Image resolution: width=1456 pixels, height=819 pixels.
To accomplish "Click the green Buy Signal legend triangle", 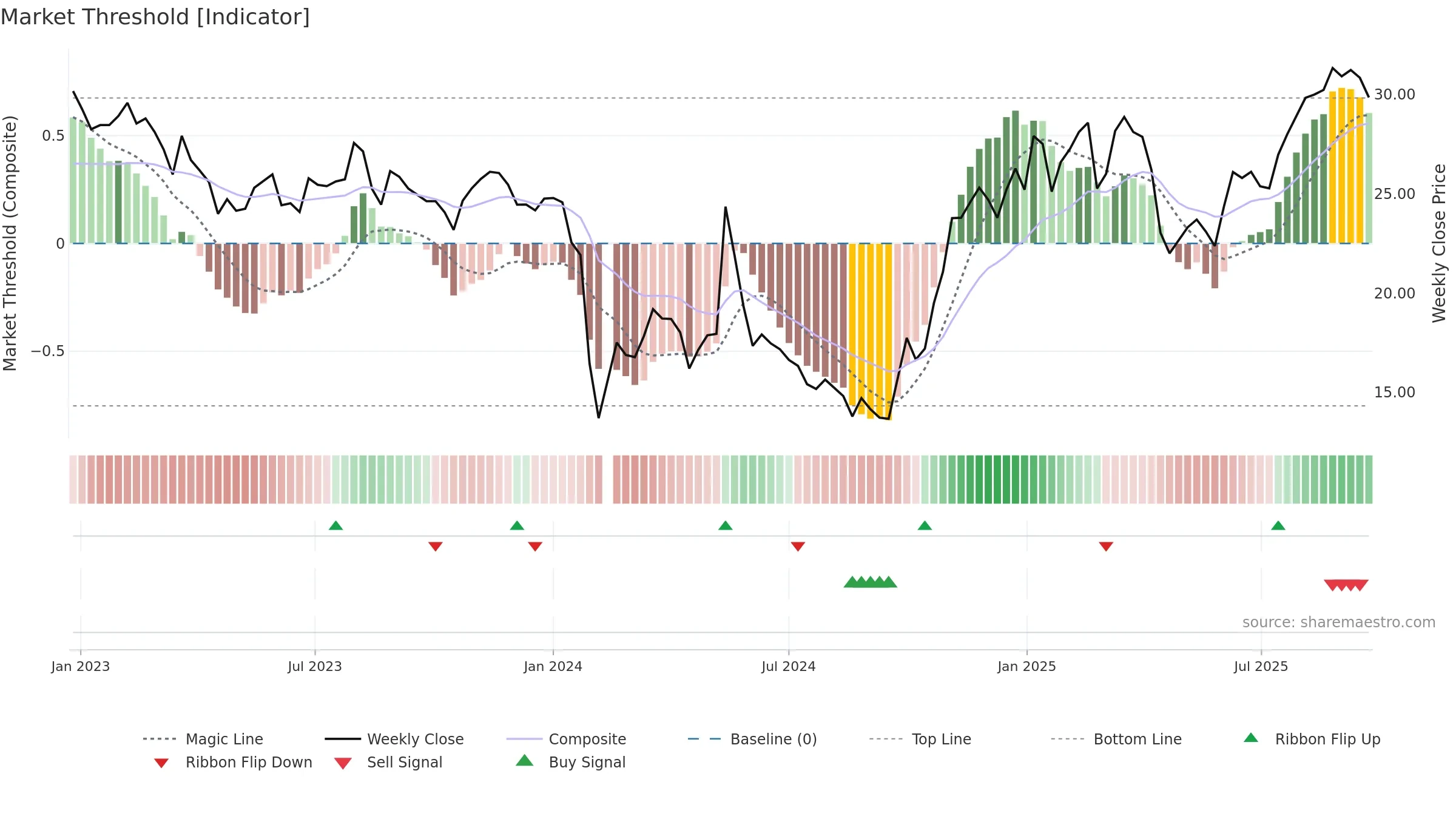I will (525, 760).
